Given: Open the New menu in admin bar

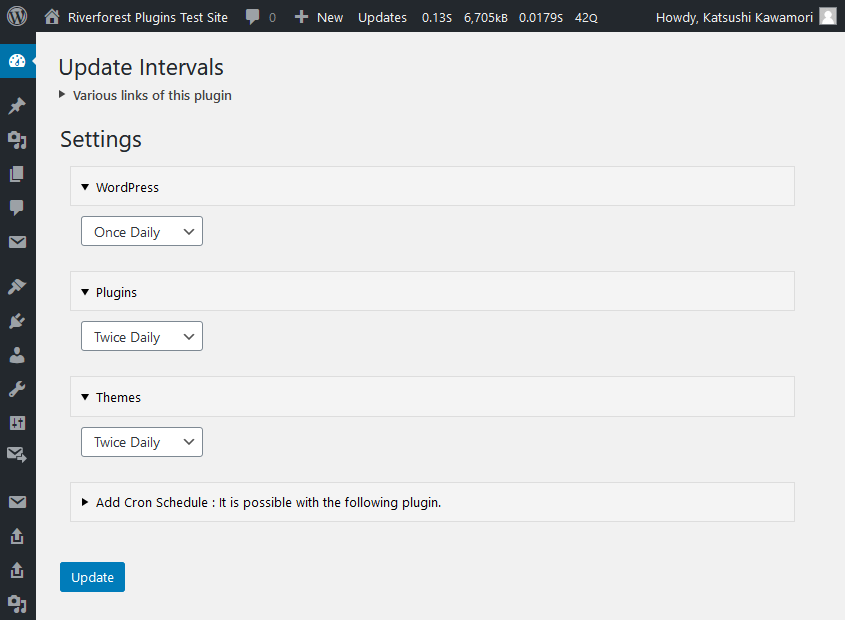Looking at the screenshot, I should click(x=319, y=17).
